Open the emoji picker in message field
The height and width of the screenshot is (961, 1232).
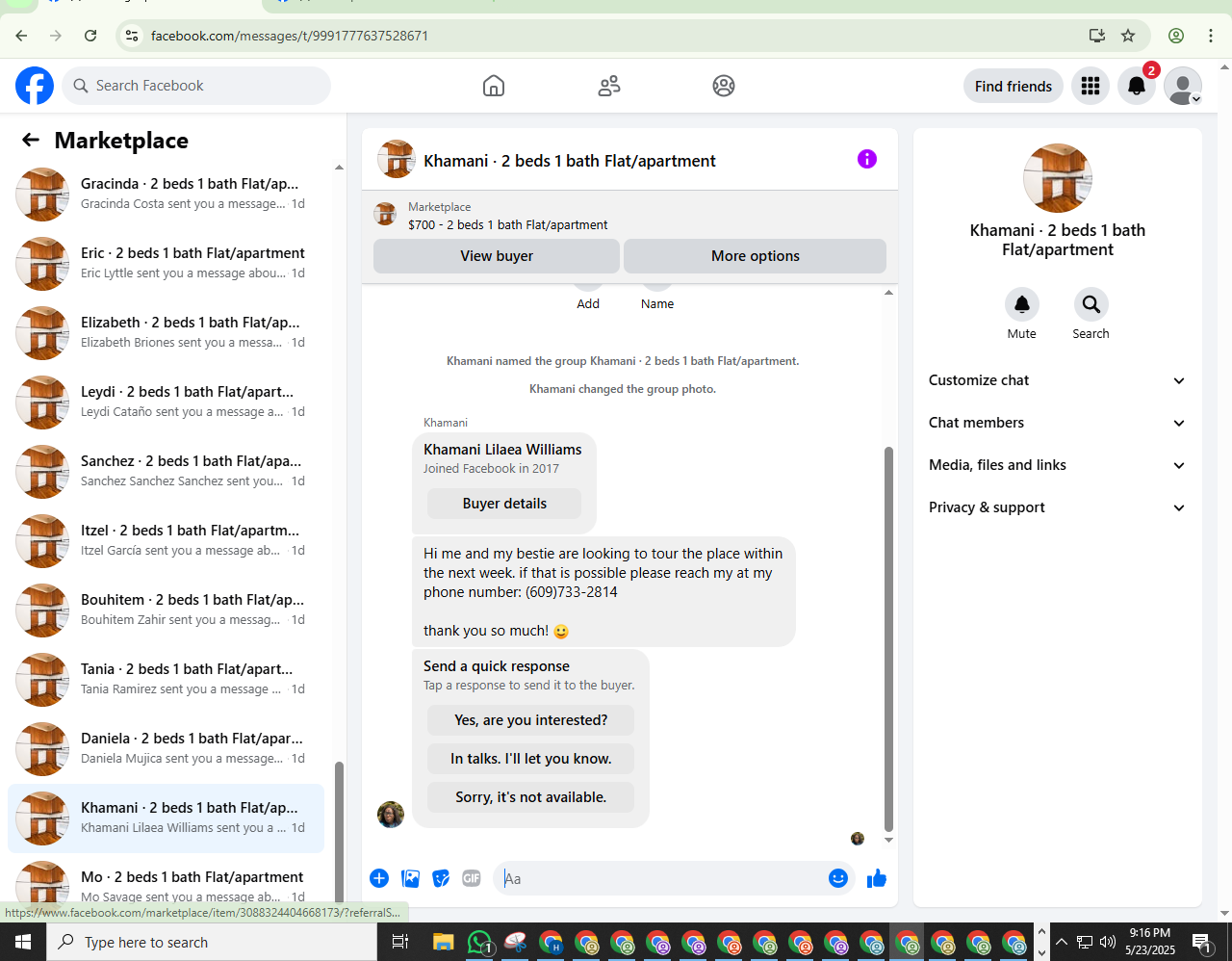tap(838, 878)
